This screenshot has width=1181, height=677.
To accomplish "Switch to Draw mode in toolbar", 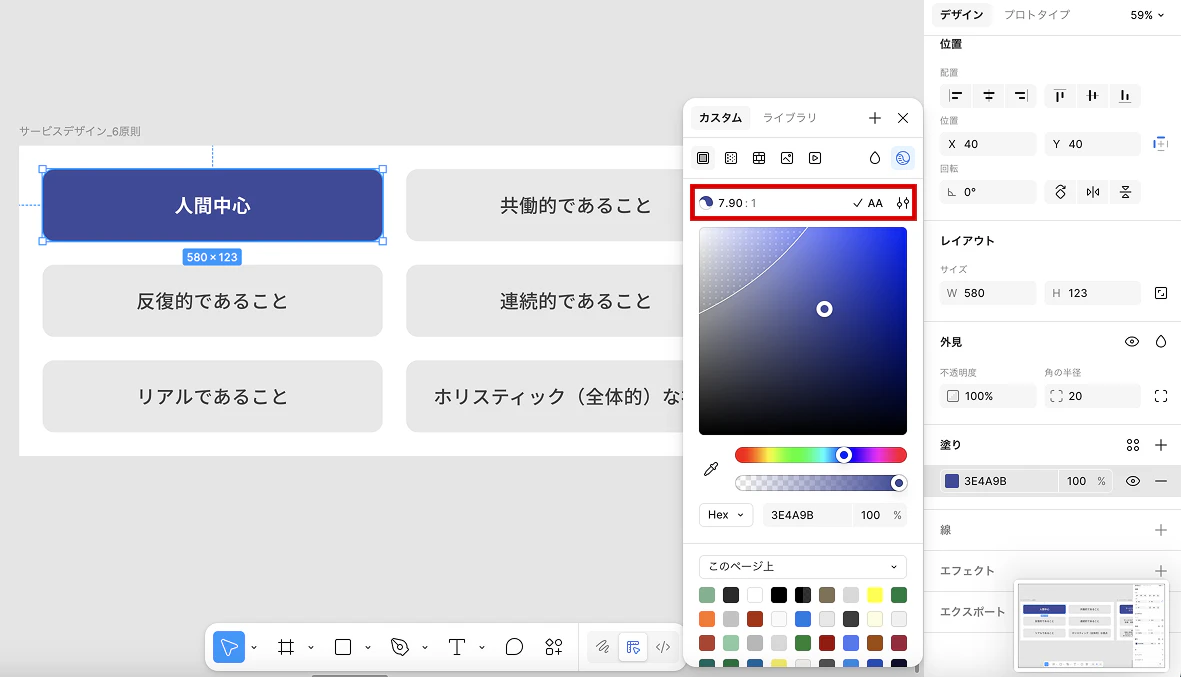I will [x=603, y=647].
